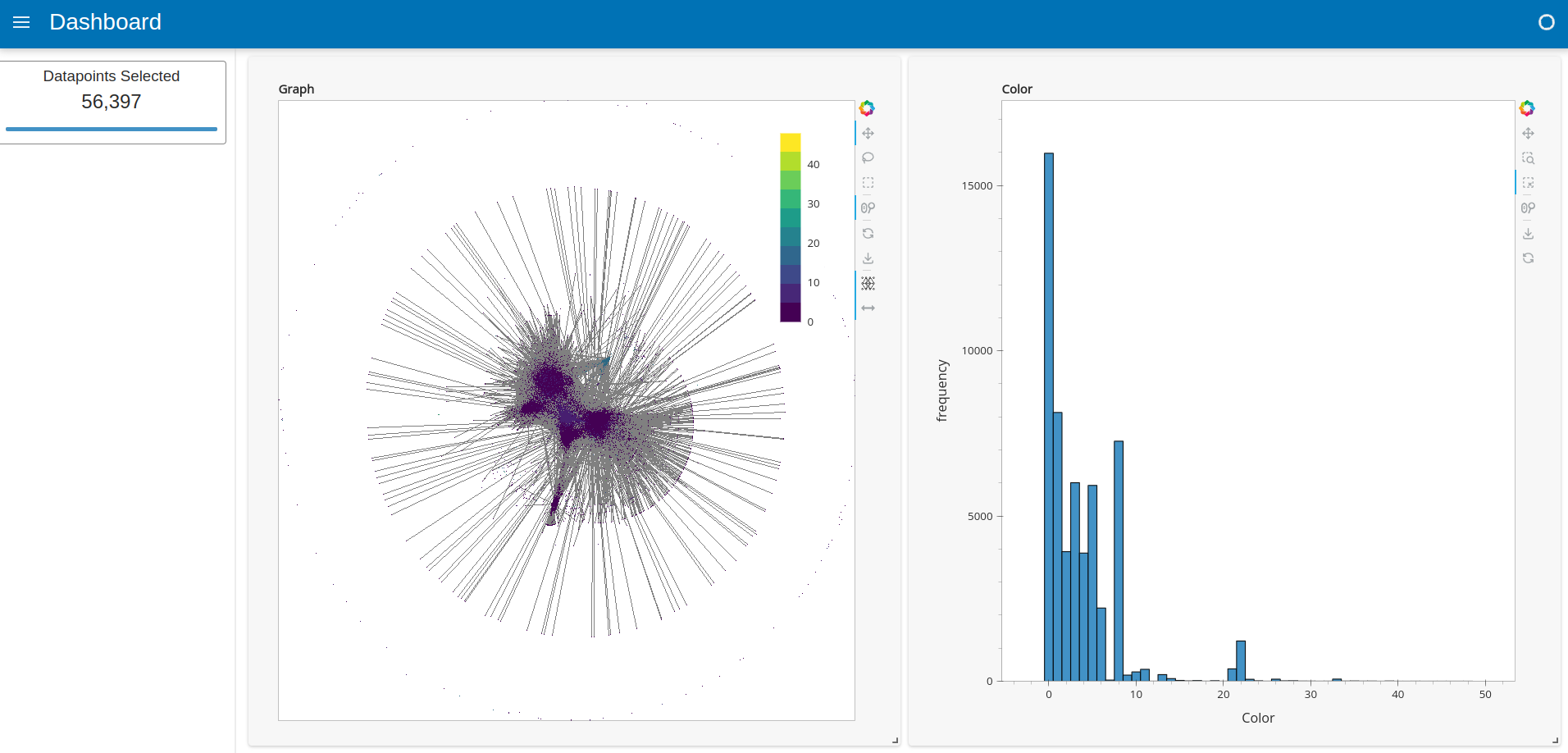Image resolution: width=1568 pixels, height=753 pixels.
Task: Activate Pan tool on Color histogram
Action: click(x=1528, y=133)
